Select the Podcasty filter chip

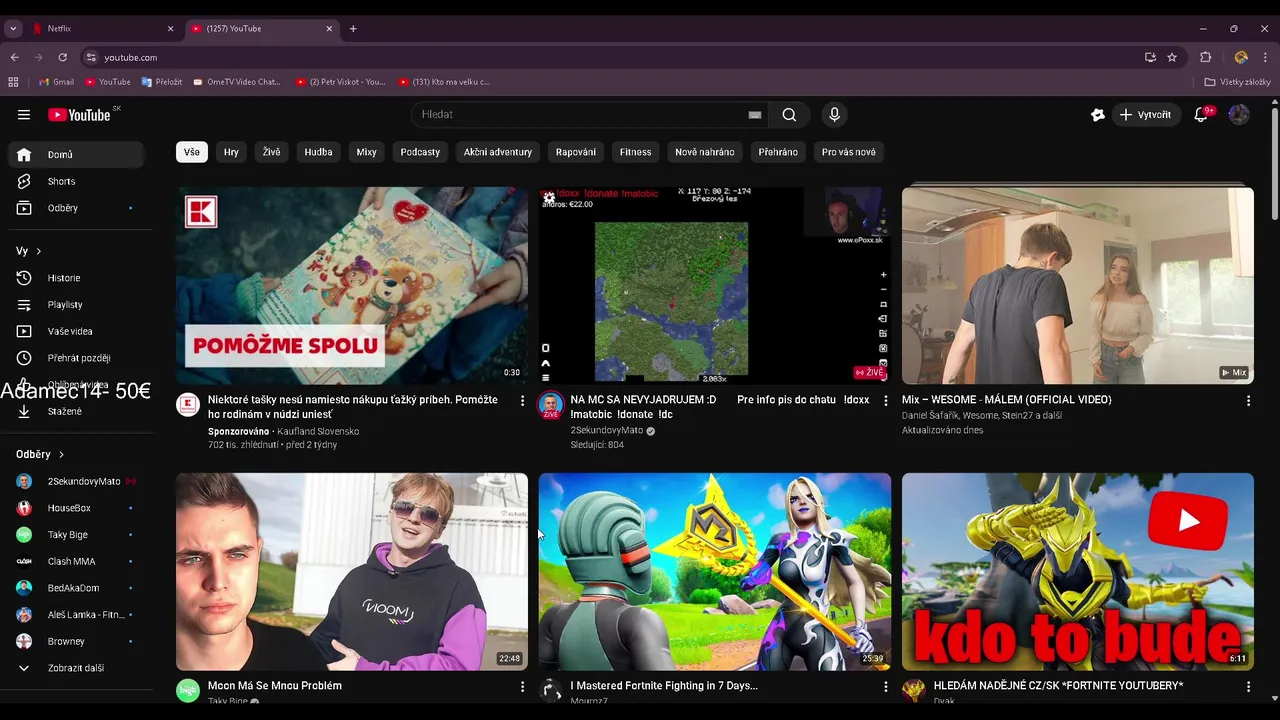pos(420,152)
